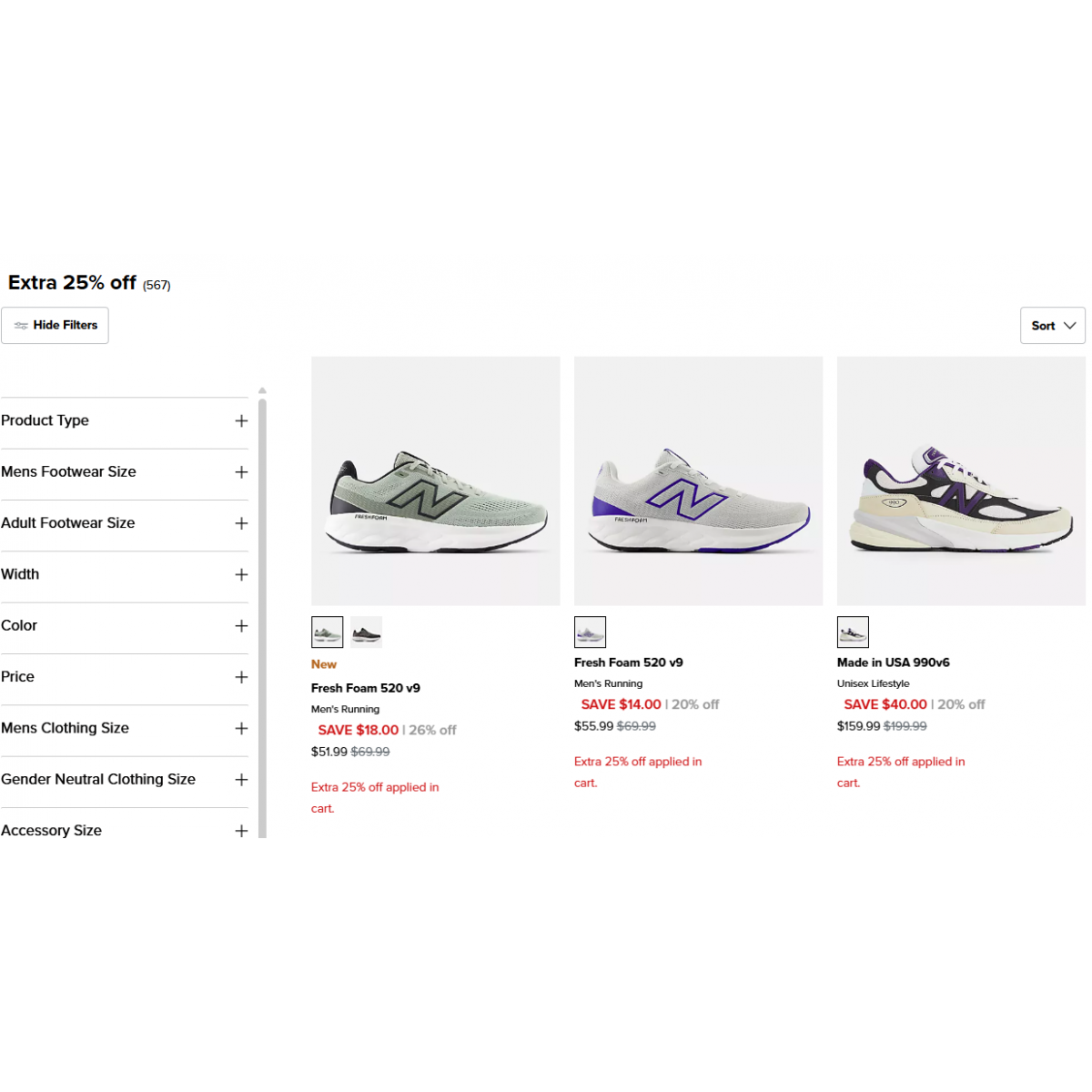Click plus icon for Mens Clothing Size

(x=241, y=728)
